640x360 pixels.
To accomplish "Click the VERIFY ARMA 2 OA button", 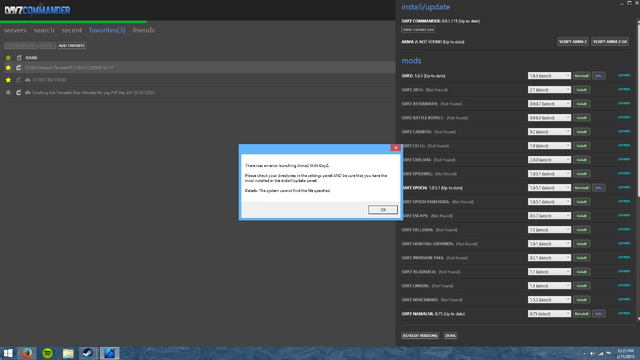I will 610,42.
